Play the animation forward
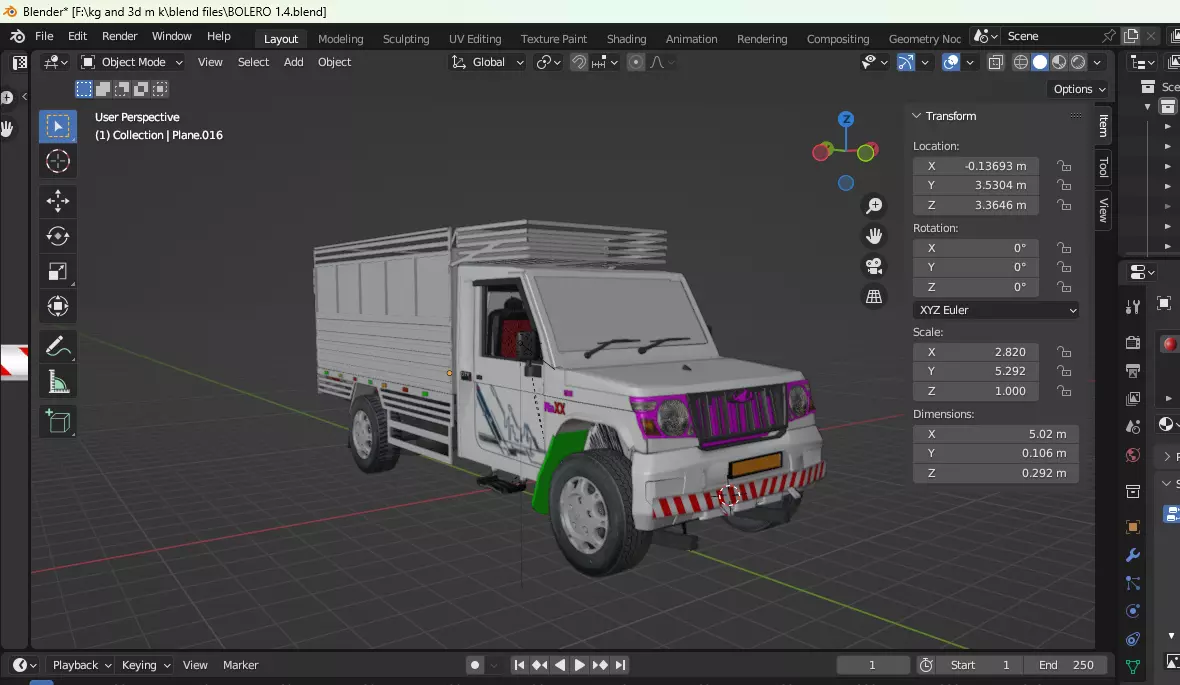Screen dimensions: 1180x685 tap(579, 665)
